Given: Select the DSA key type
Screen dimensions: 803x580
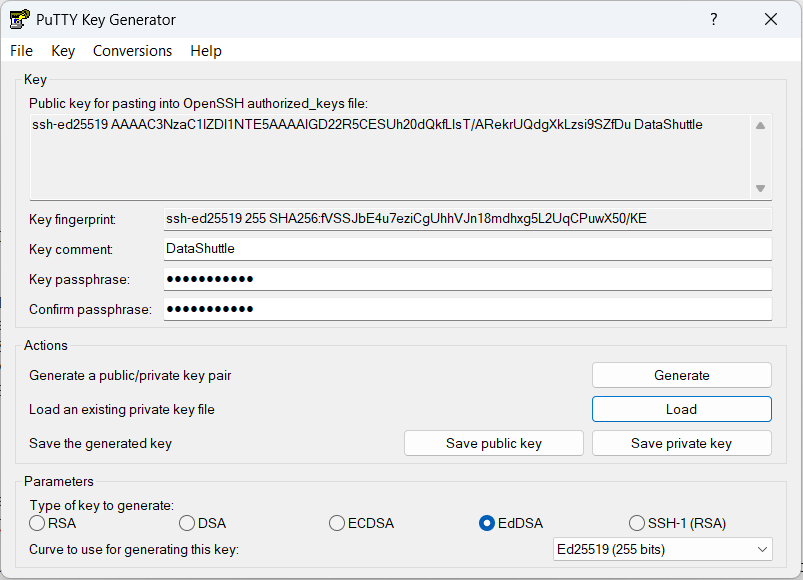Looking at the screenshot, I should pos(188,523).
